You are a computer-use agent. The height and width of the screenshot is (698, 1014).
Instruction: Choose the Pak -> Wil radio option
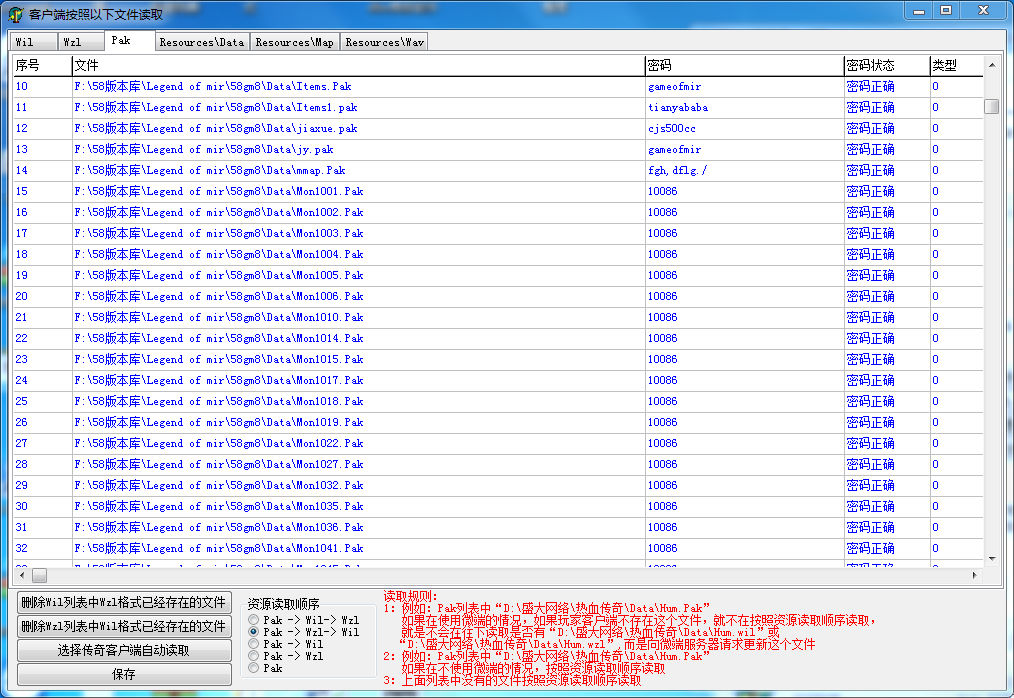[254, 644]
